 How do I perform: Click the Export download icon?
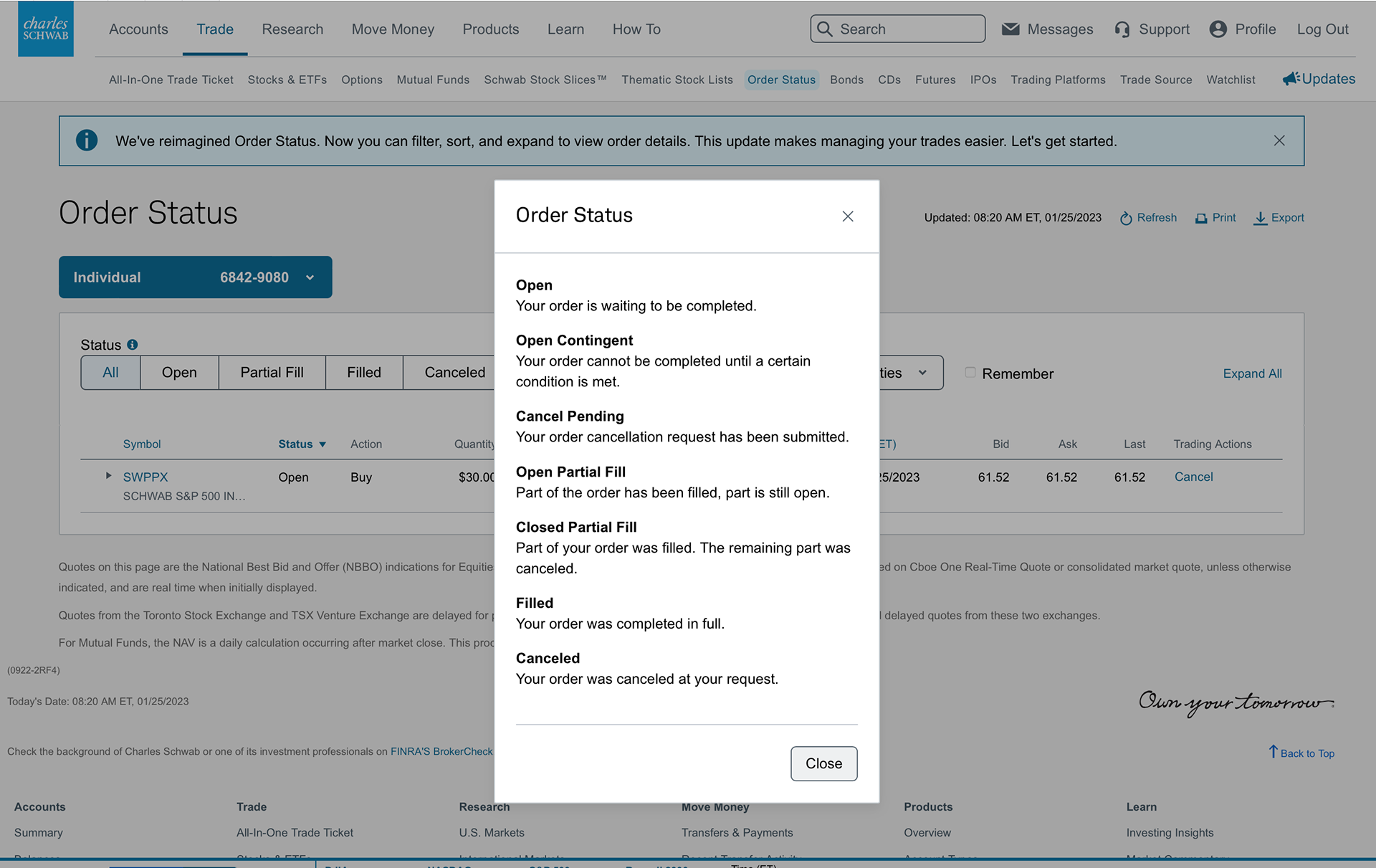[1260, 218]
